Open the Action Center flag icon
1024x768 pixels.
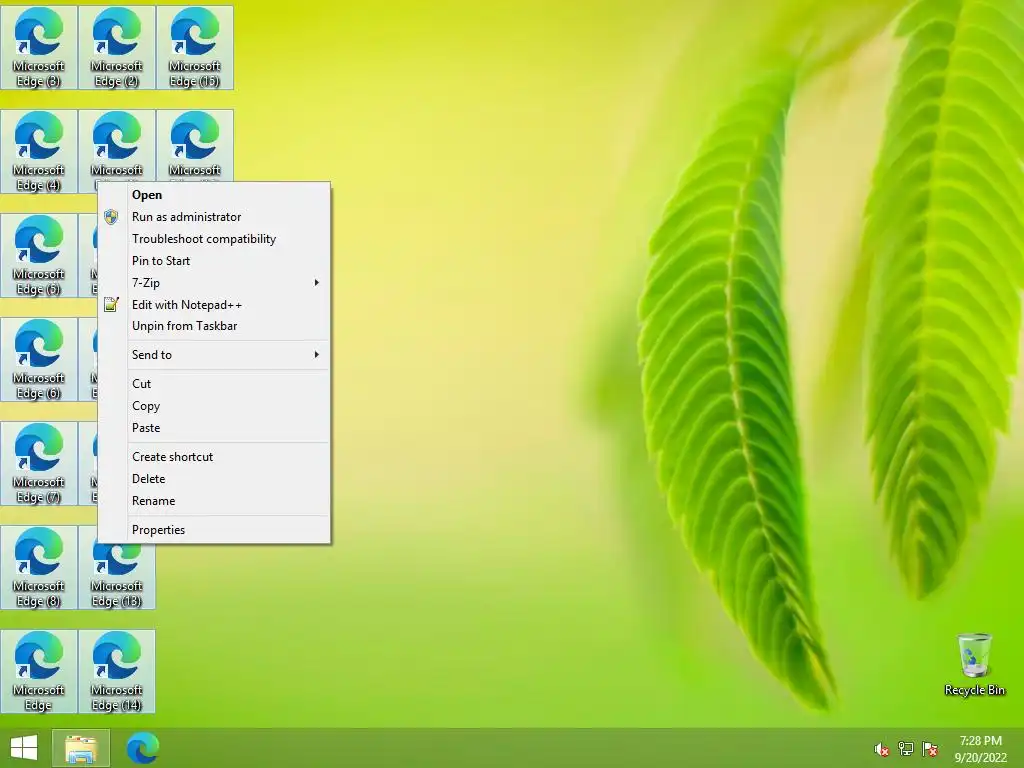click(929, 749)
